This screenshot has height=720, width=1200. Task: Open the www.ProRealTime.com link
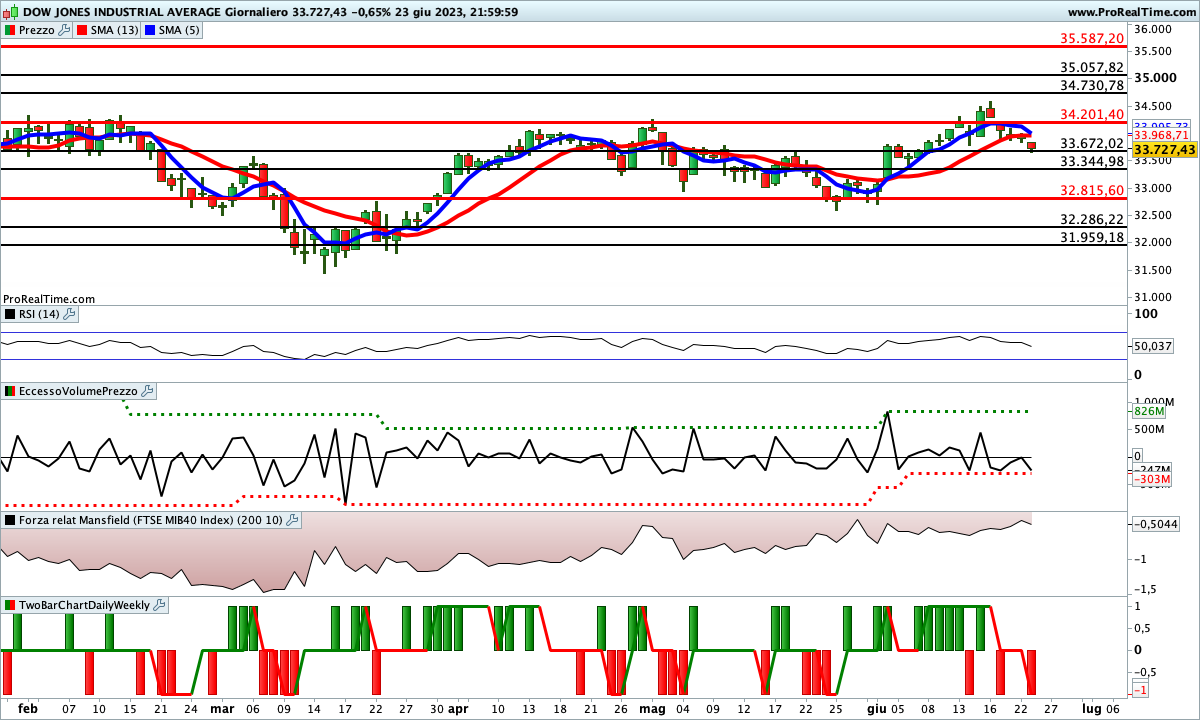[x=1131, y=12]
